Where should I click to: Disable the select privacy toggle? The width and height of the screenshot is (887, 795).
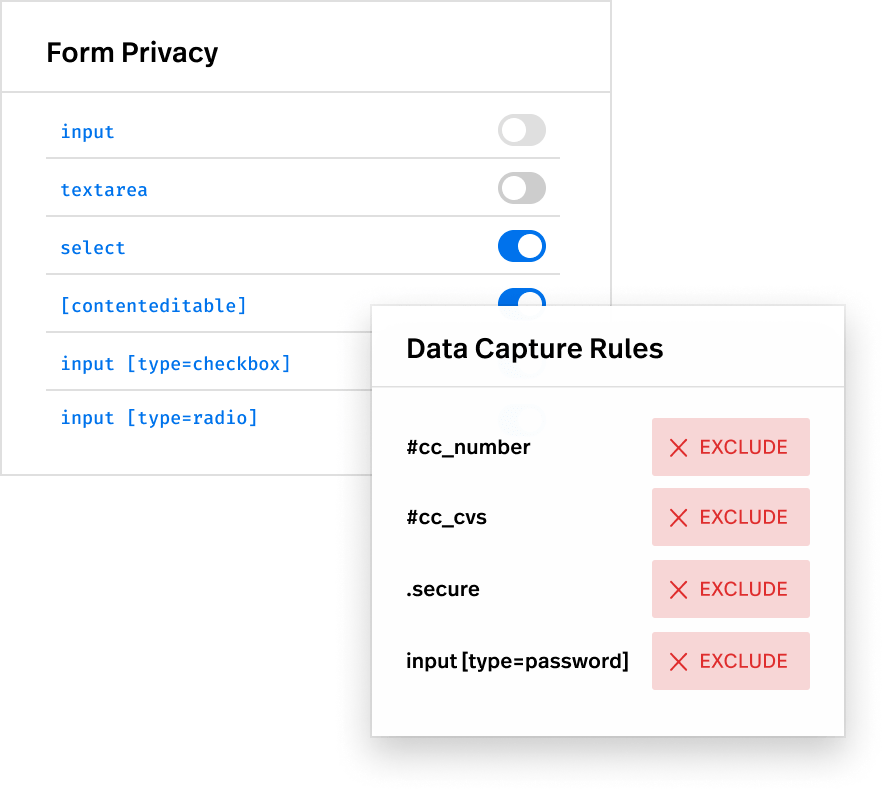pyautogui.click(x=522, y=246)
